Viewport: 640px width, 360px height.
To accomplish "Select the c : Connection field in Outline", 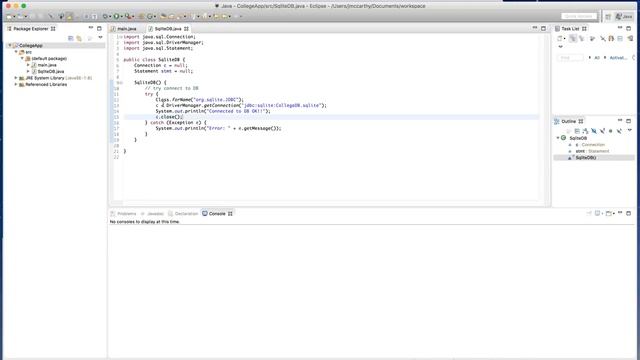I will point(590,144).
